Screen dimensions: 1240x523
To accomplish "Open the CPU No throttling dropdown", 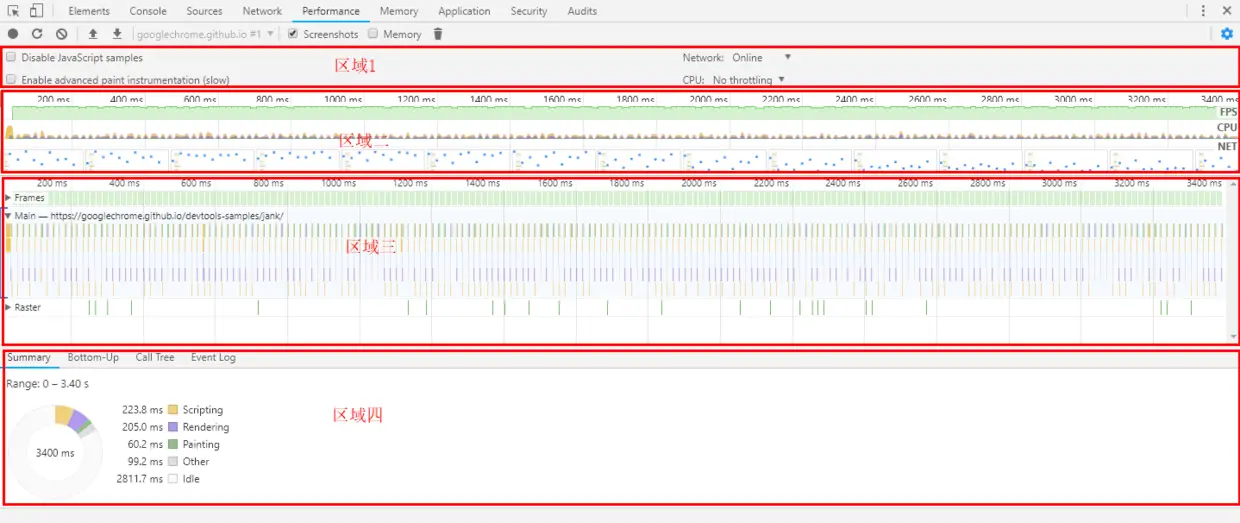I will click(x=748, y=80).
